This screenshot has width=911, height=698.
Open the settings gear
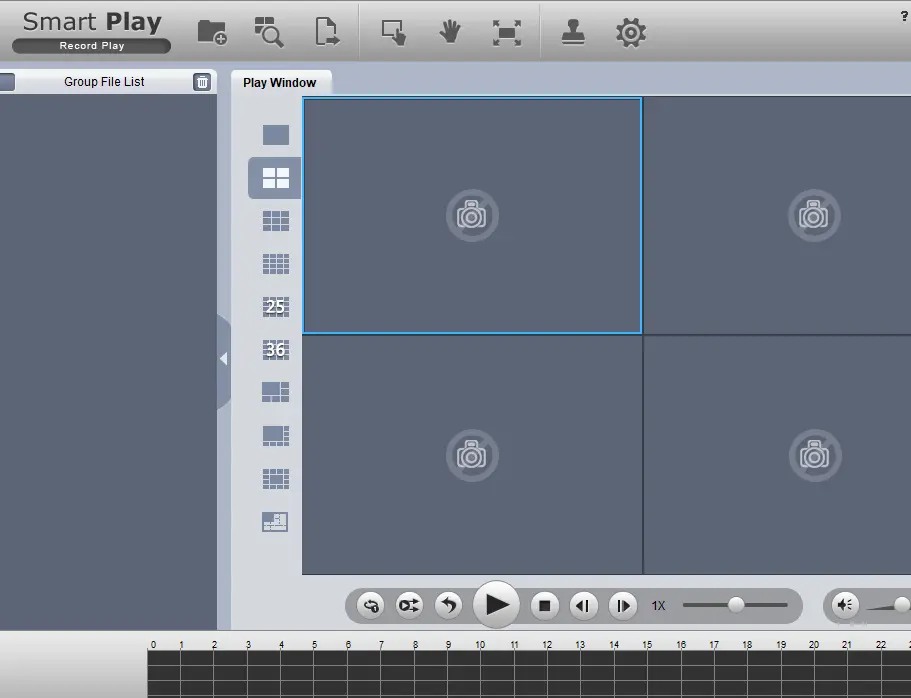[x=630, y=32]
